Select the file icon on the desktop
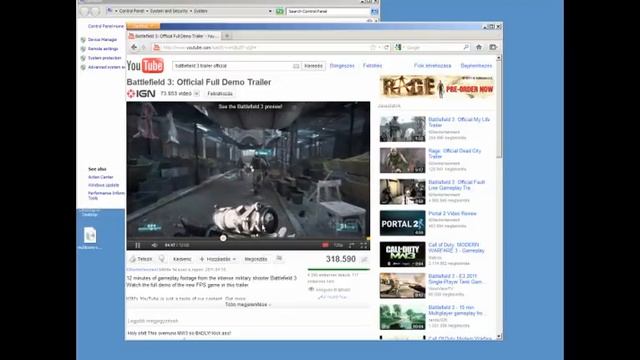 coord(90,236)
